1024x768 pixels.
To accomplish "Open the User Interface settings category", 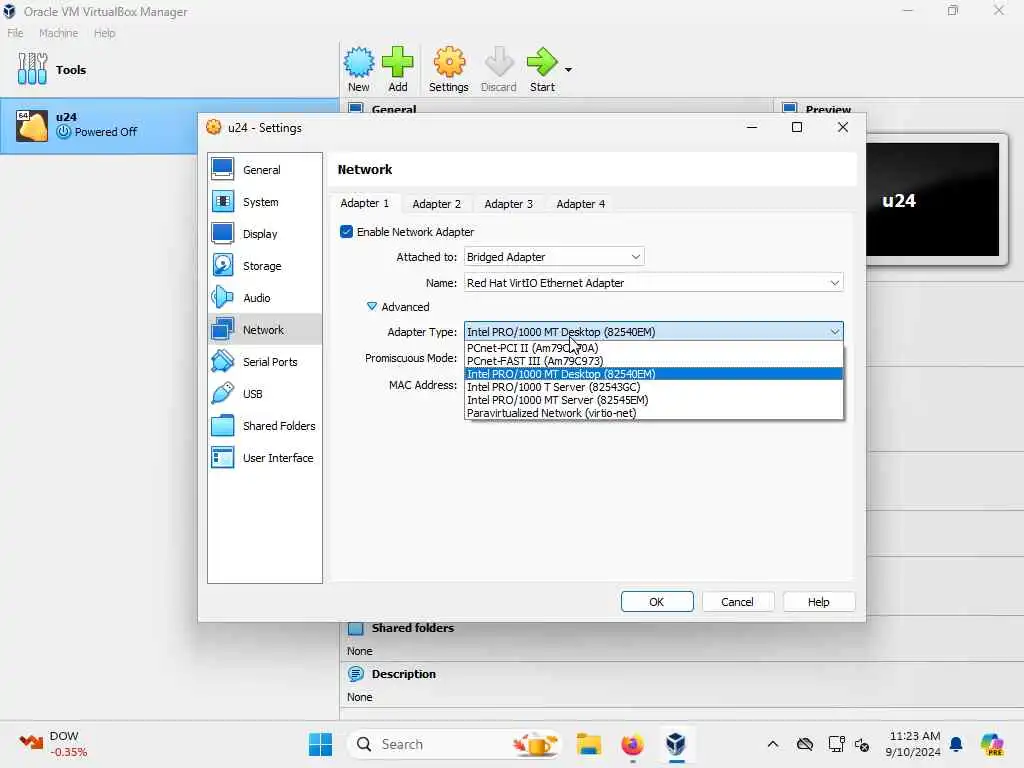I will coord(265,458).
